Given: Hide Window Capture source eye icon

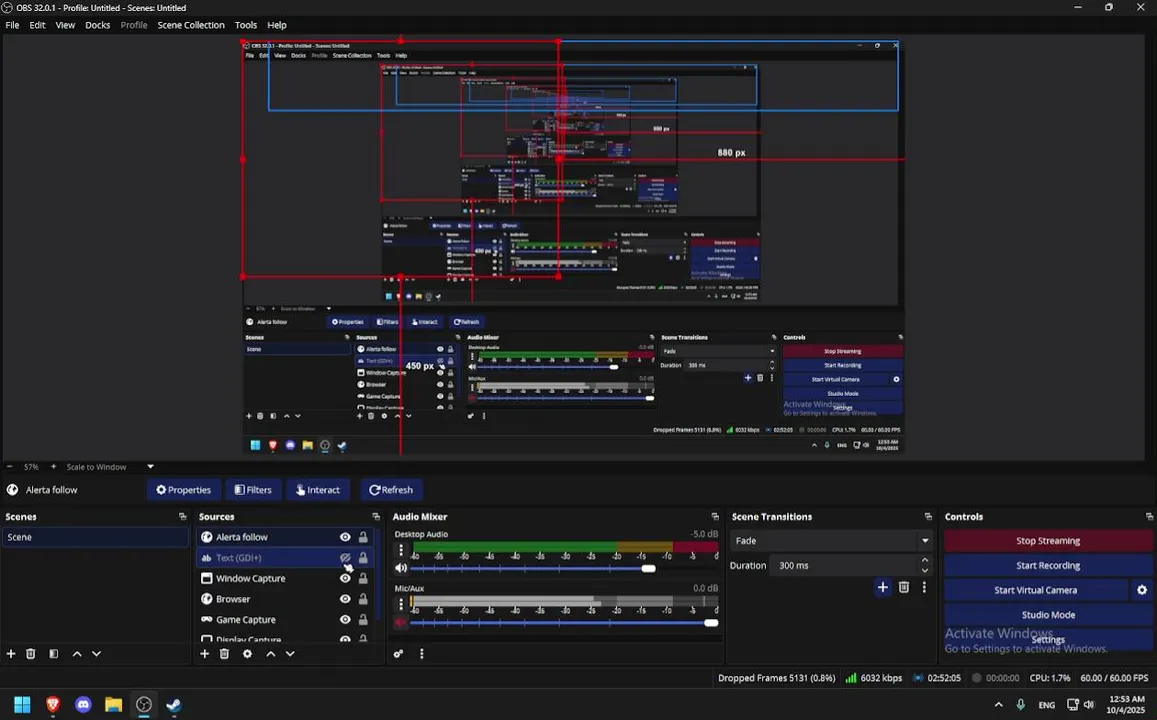Looking at the screenshot, I should (345, 578).
